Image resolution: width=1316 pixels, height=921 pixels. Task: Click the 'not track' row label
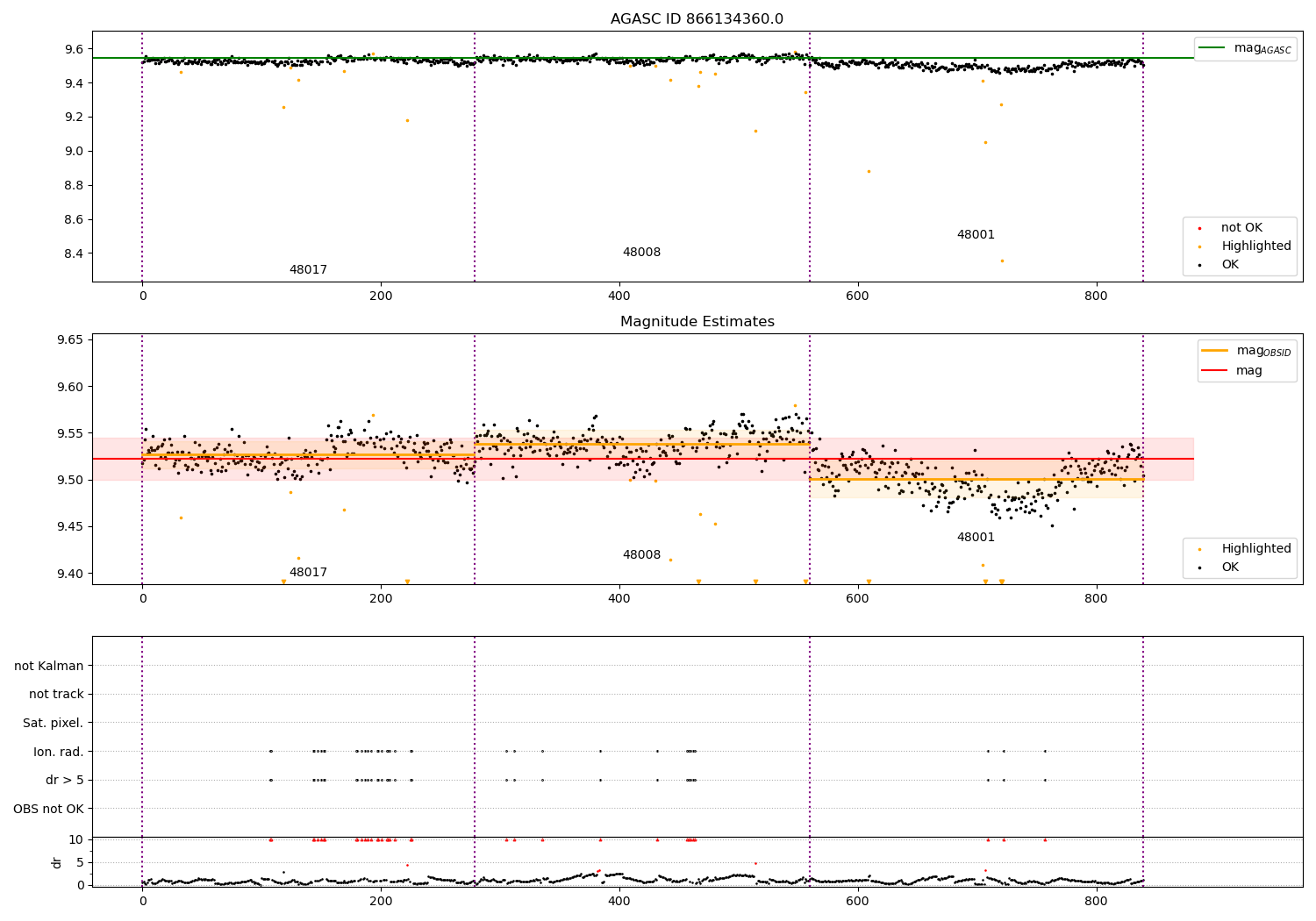56,695
